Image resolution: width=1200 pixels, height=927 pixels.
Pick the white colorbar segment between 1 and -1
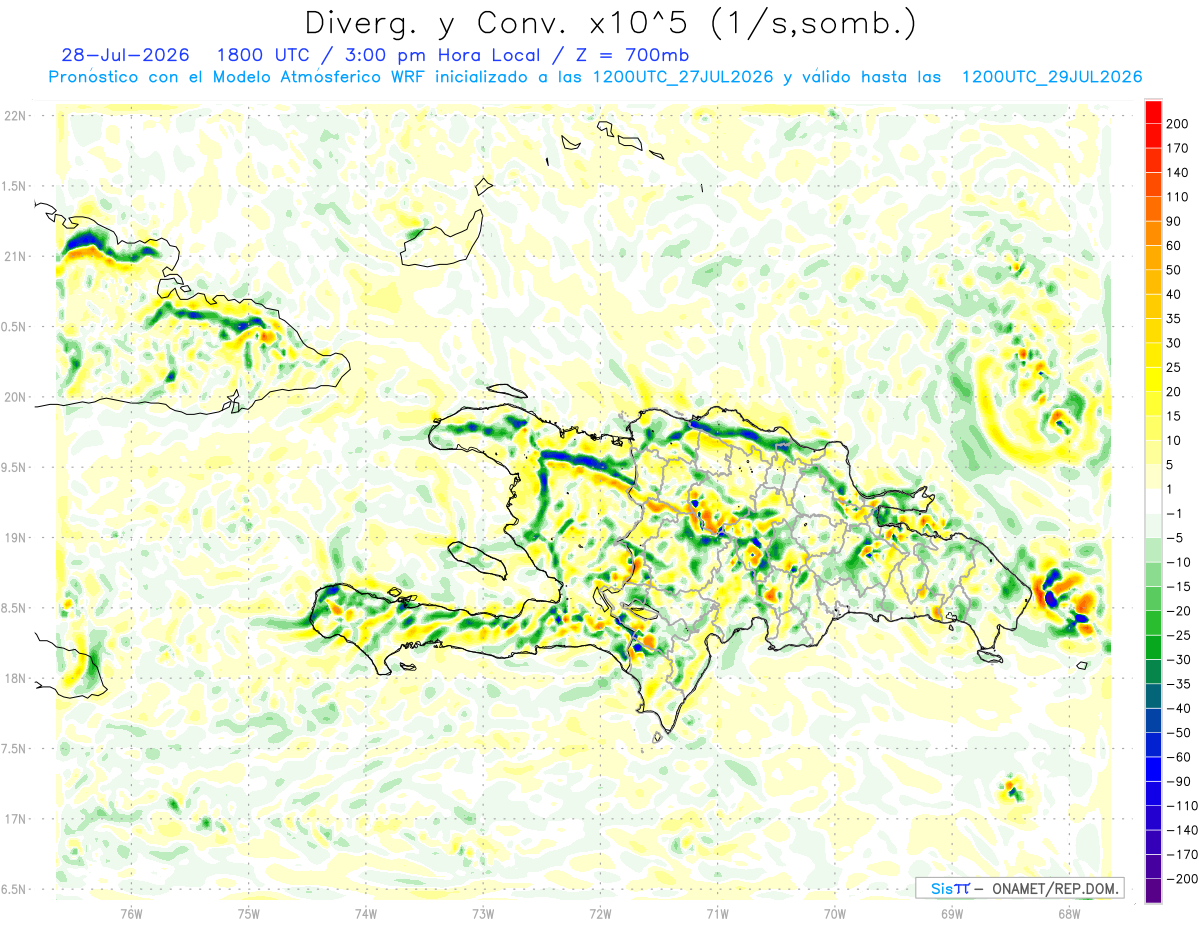pos(1153,501)
